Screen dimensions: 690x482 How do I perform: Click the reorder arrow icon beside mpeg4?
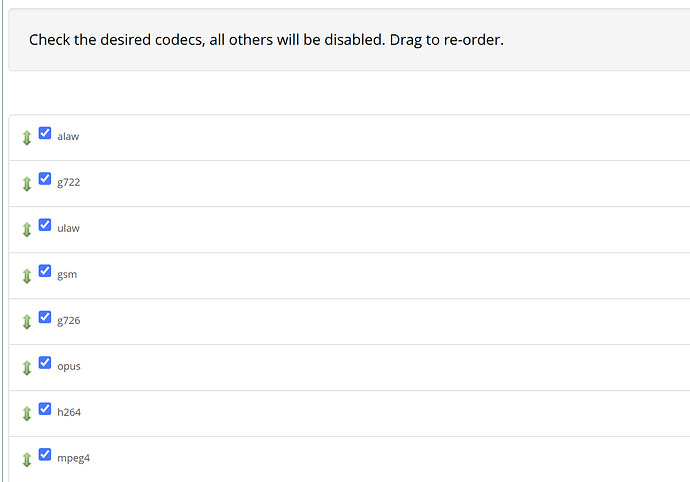(x=27, y=460)
